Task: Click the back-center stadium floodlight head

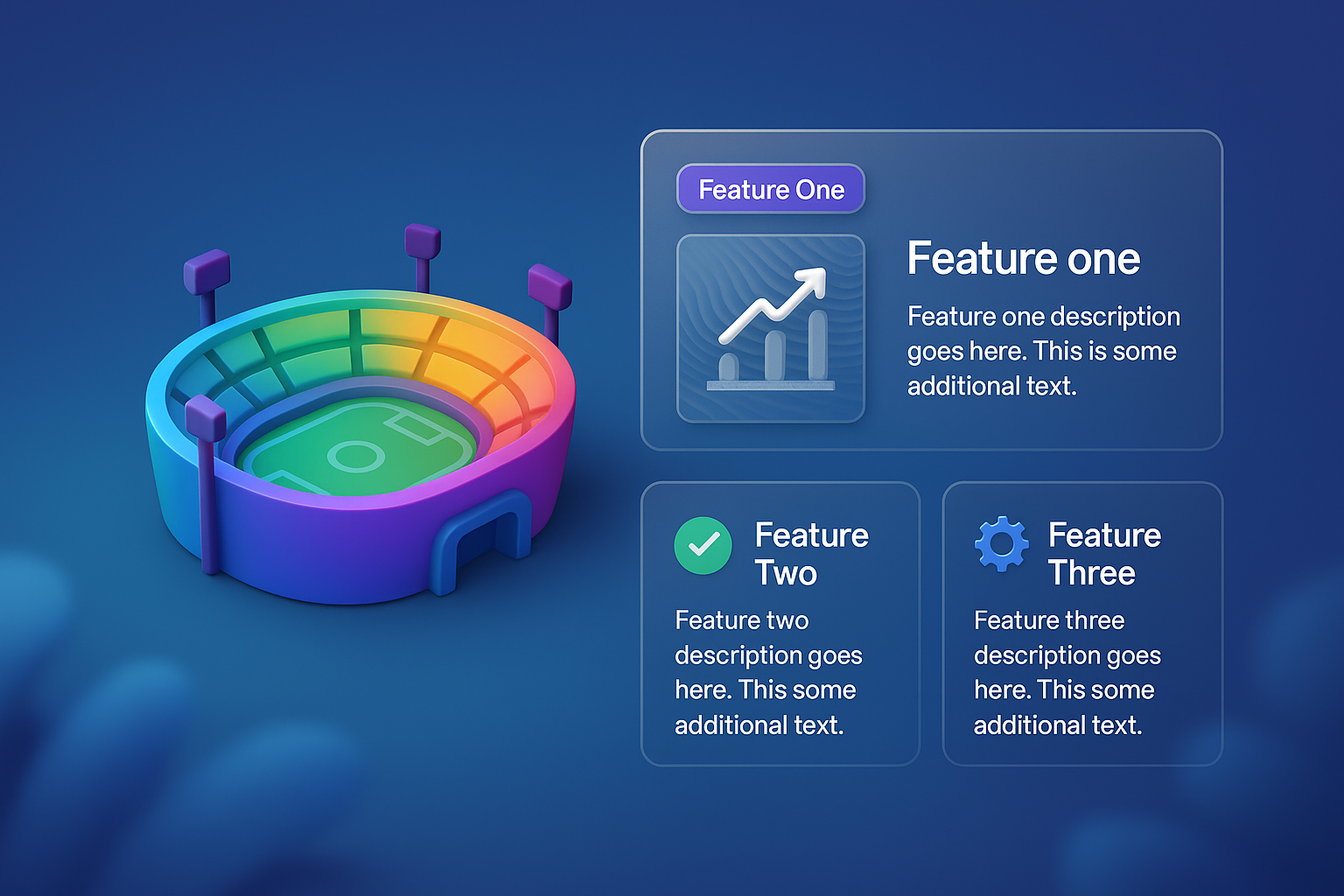Action: pos(423,241)
